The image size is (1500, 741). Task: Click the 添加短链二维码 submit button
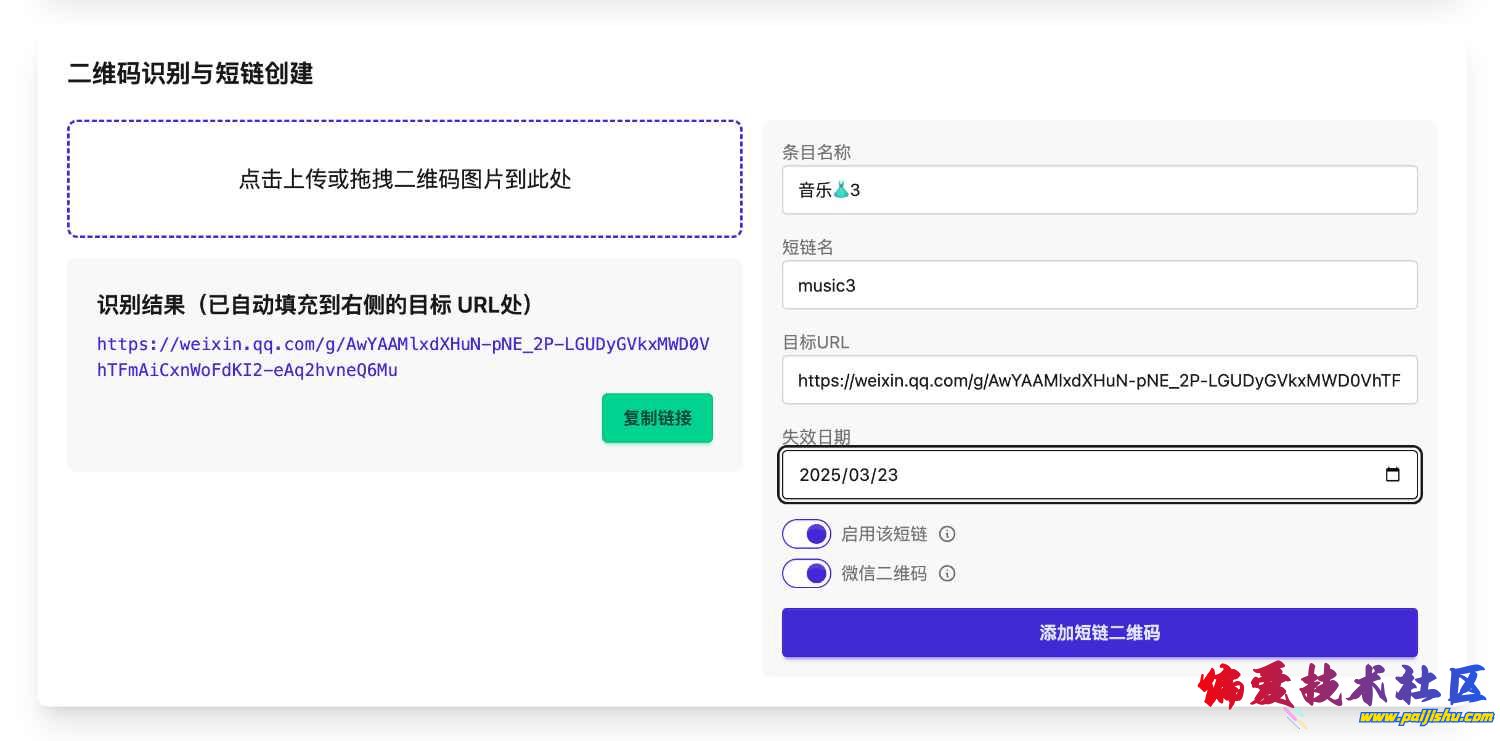(x=1099, y=632)
